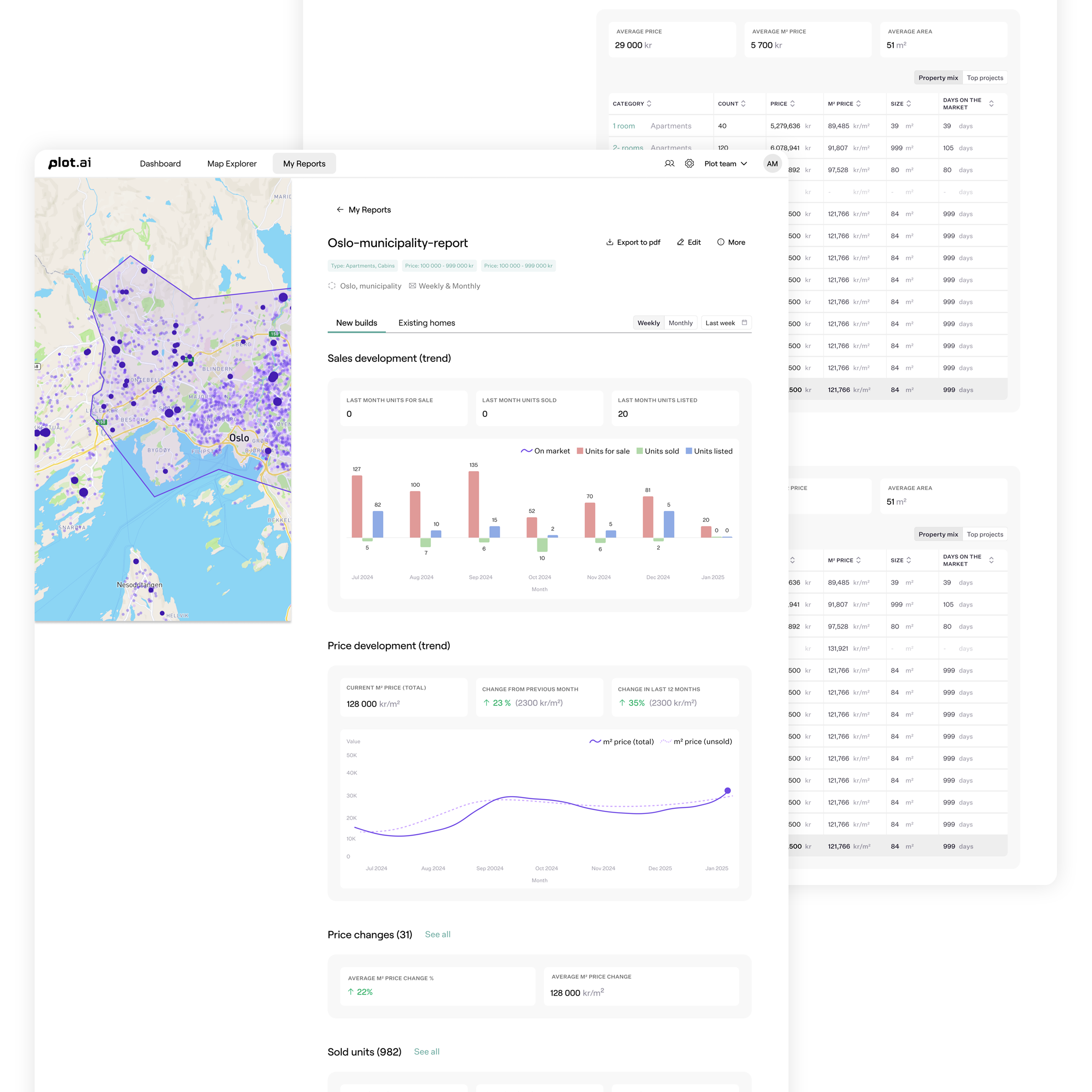Switch to Existing homes tab
This screenshot has height=1092, width=1092.
pyautogui.click(x=427, y=323)
